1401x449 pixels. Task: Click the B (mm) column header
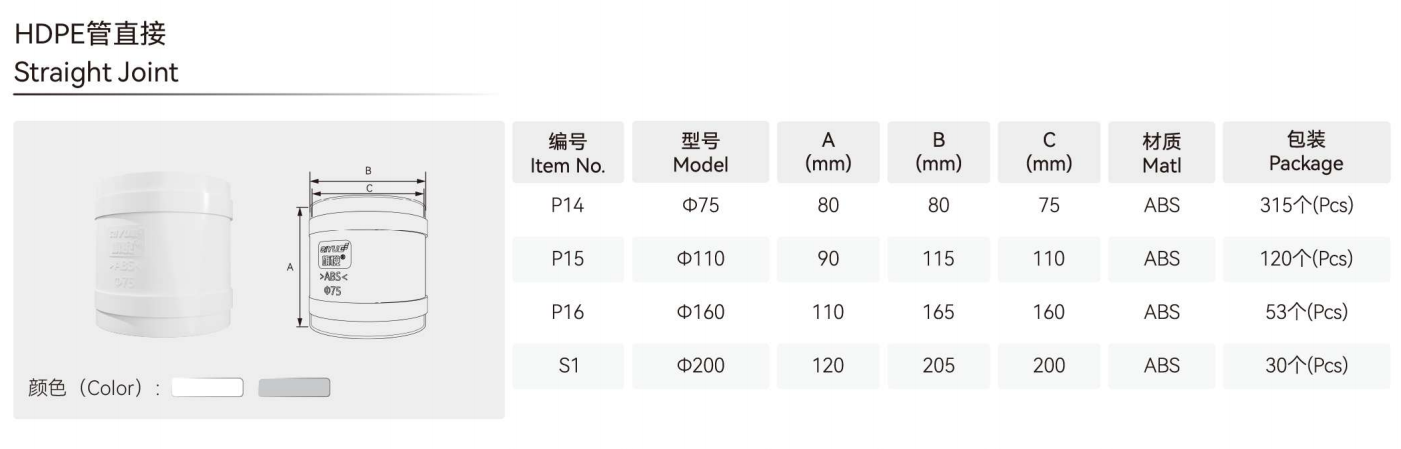(x=938, y=153)
